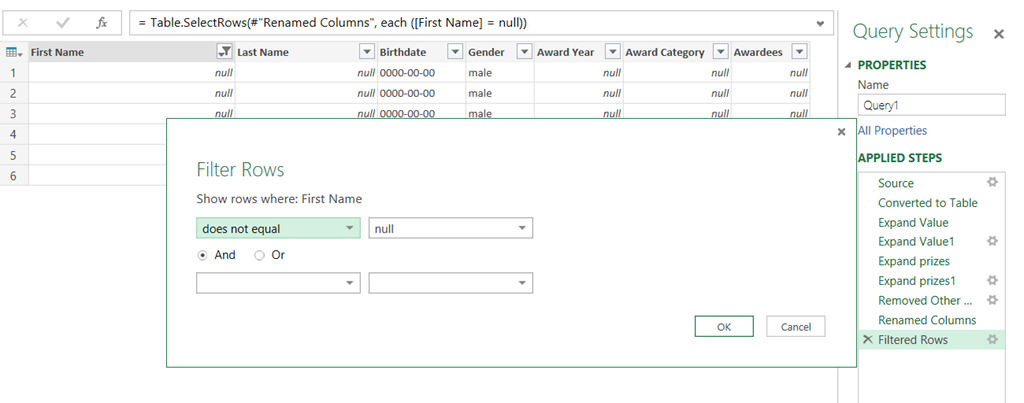
Task: Select the Or radio button
Action: coord(260,255)
